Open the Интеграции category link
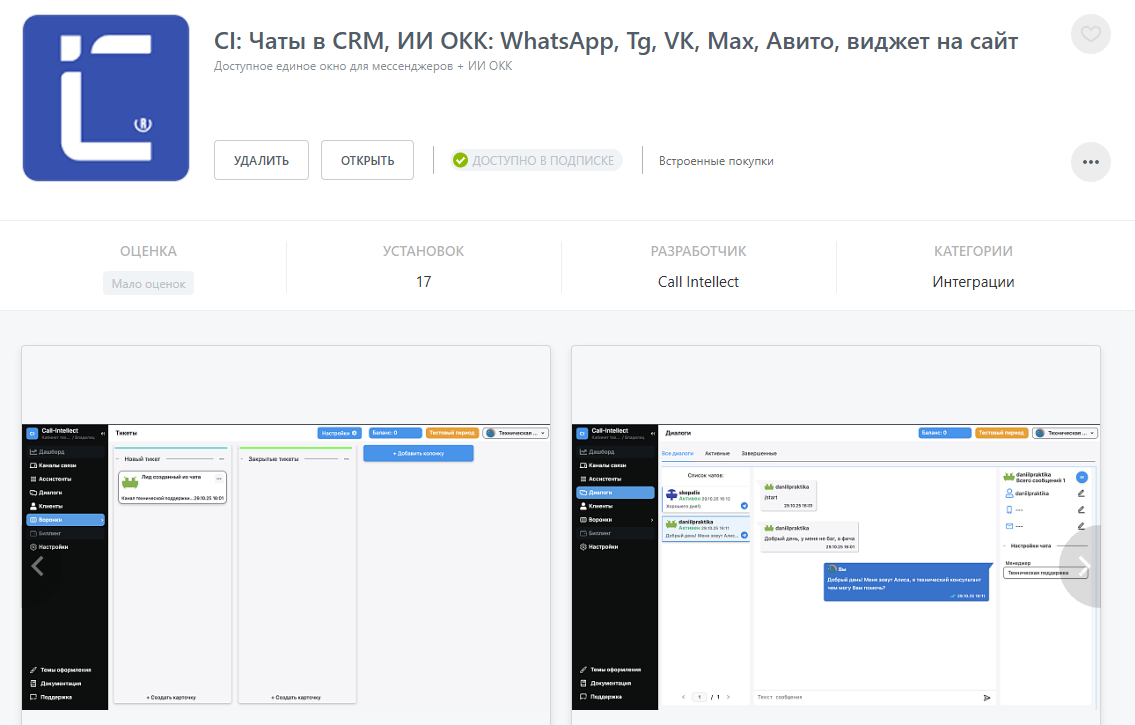 pyautogui.click(x=973, y=282)
